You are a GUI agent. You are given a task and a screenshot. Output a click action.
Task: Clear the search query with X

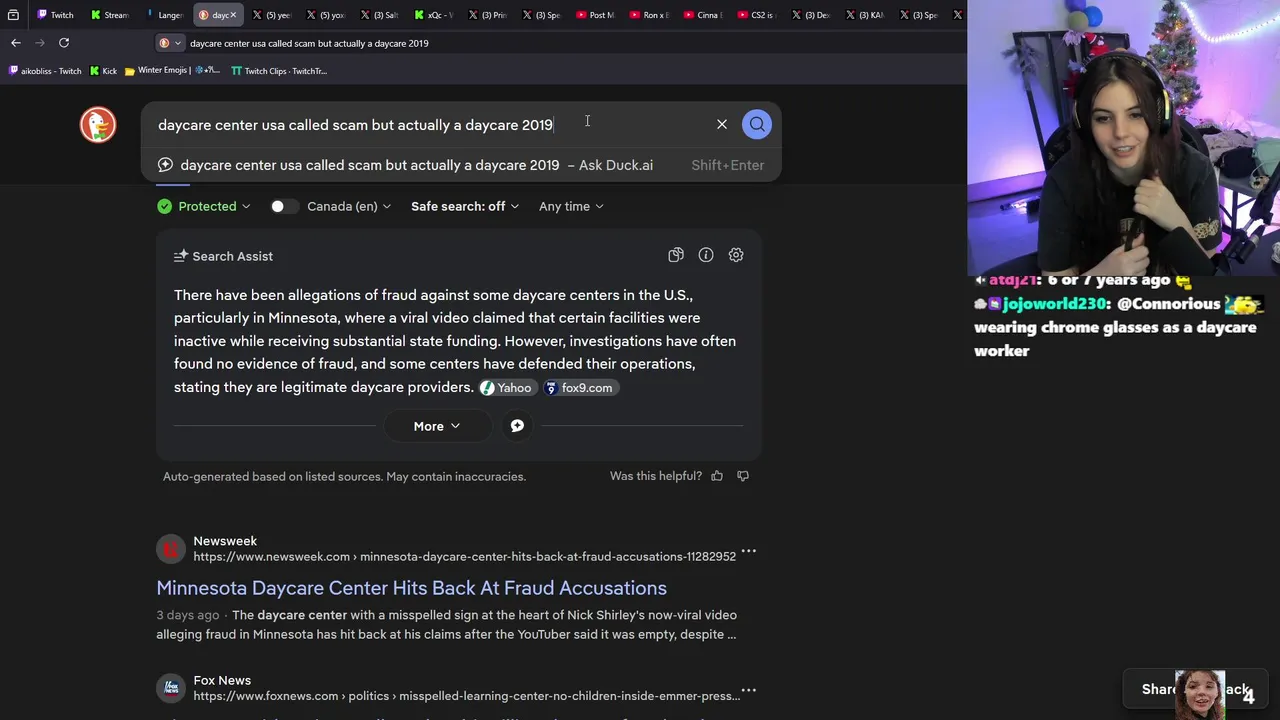point(722,124)
